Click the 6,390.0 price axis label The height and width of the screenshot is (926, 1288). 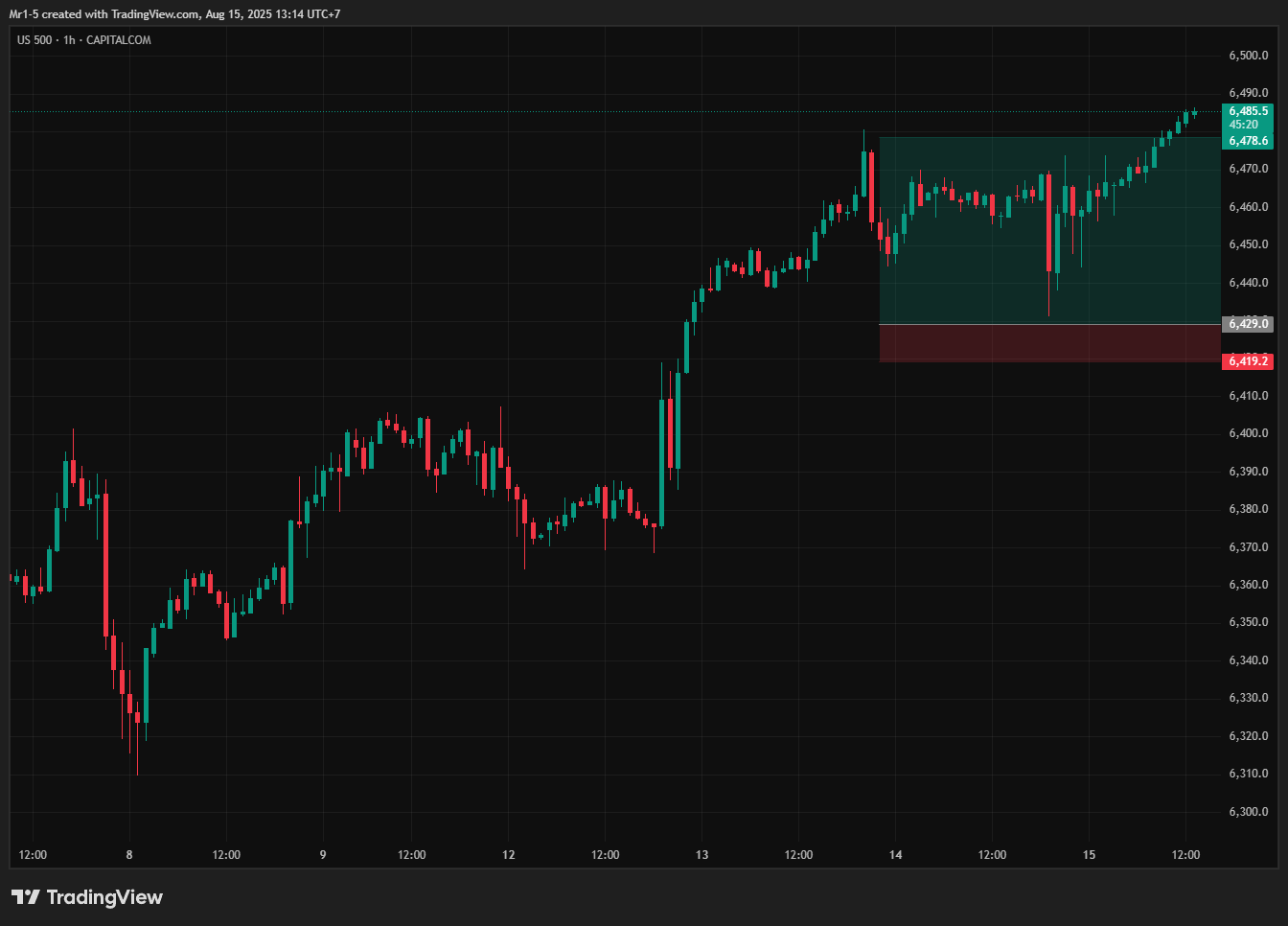[x=1248, y=472]
